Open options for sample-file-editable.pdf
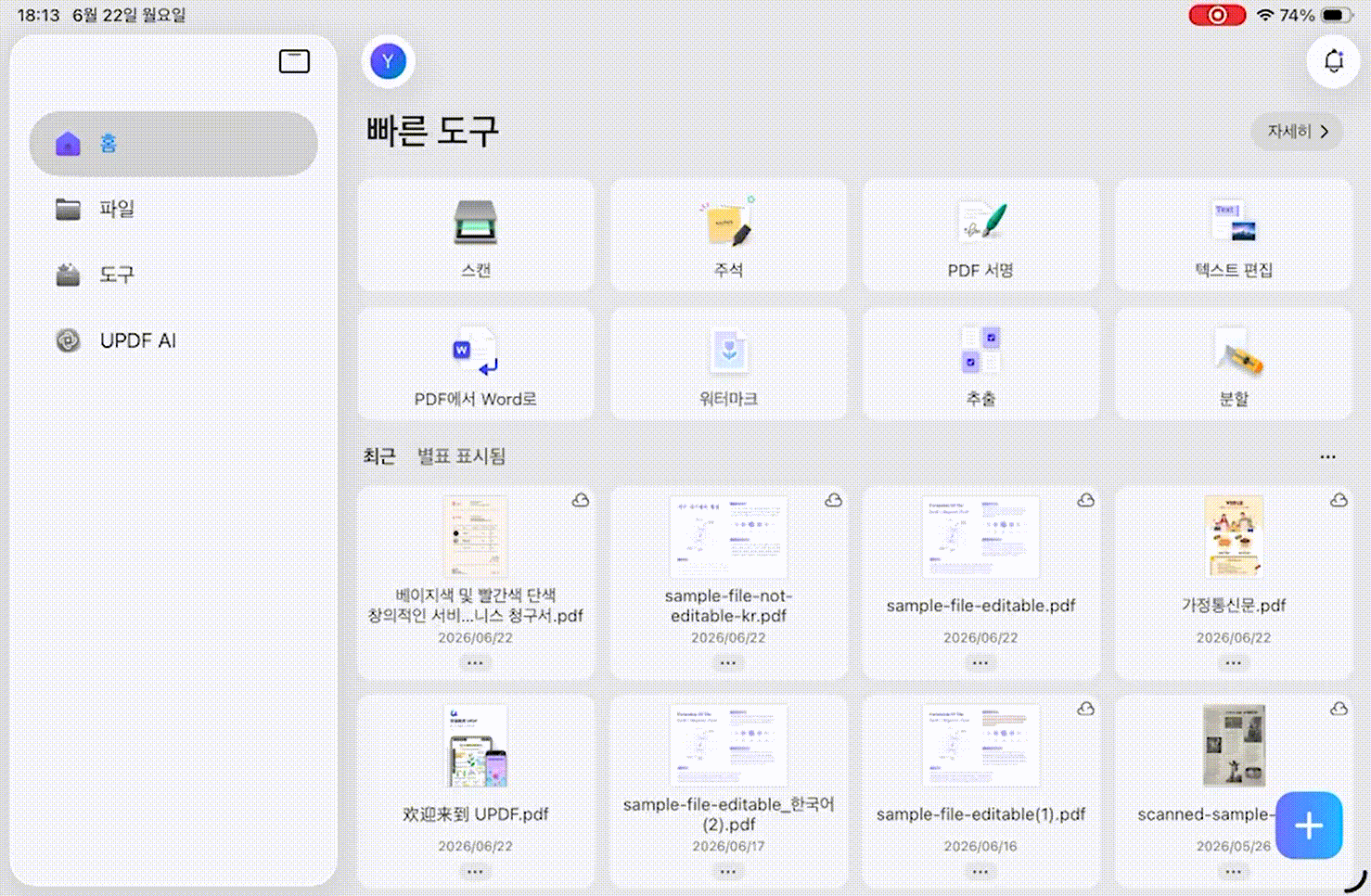1371x896 pixels. pyautogui.click(x=980, y=663)
